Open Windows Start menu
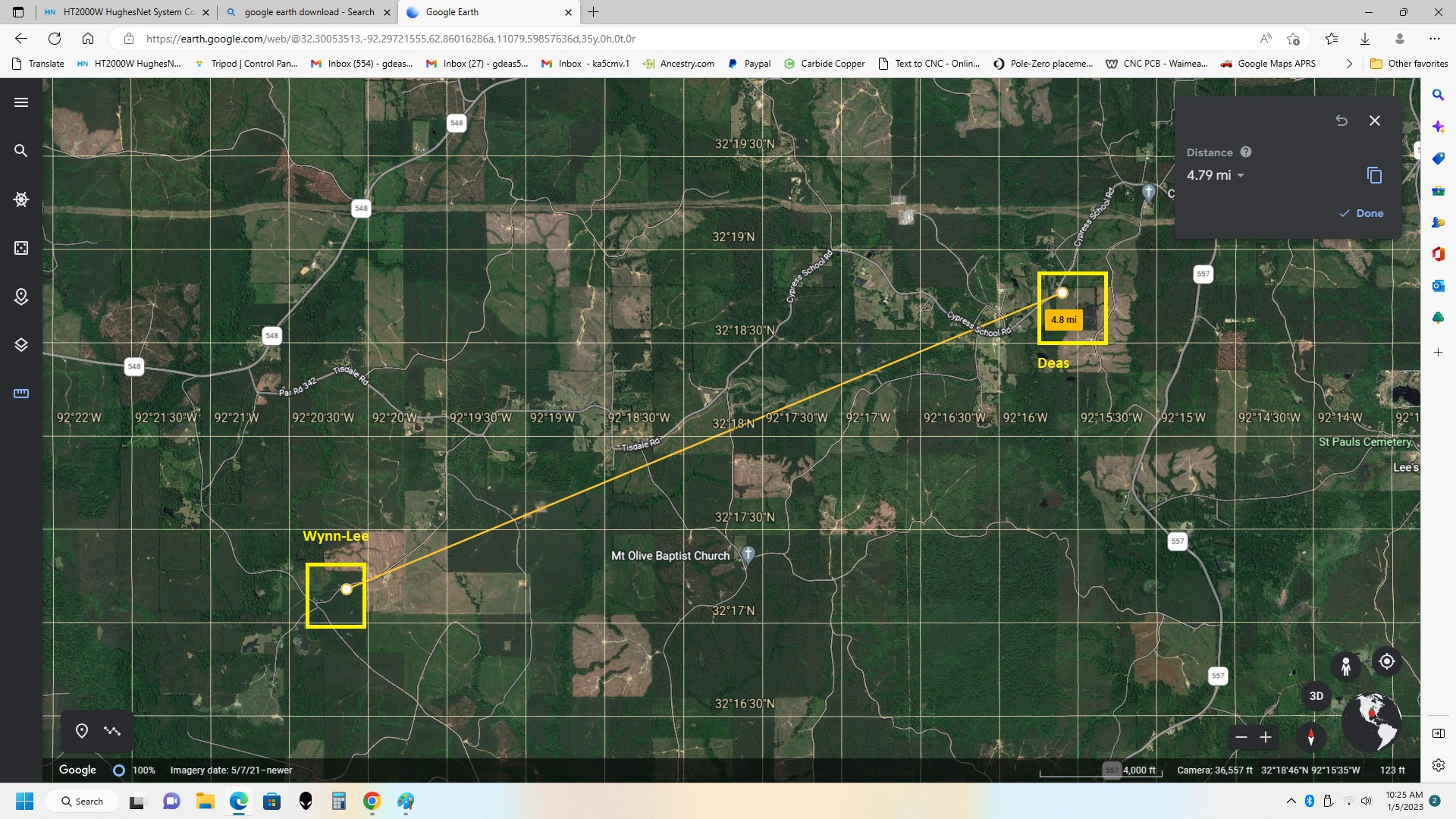1456x819 pixels. click(25, 802)
